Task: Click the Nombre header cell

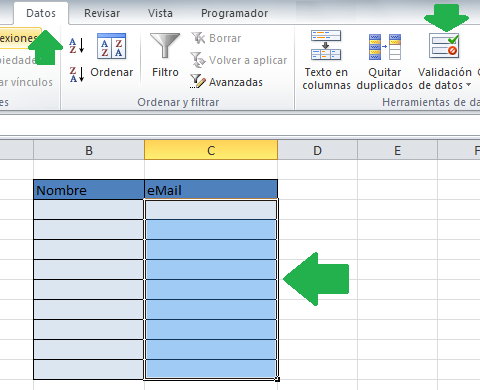Action: click(x=89, y=190)
